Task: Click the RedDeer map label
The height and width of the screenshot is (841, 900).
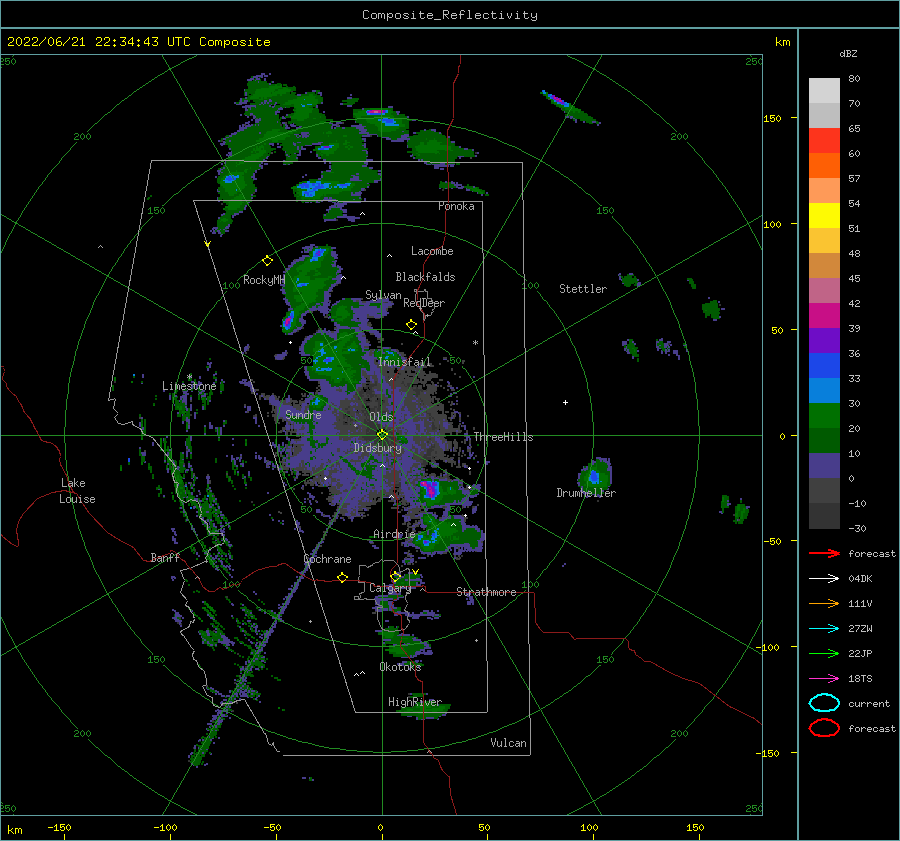Action: pyautogui.click(x=424, y=303)
